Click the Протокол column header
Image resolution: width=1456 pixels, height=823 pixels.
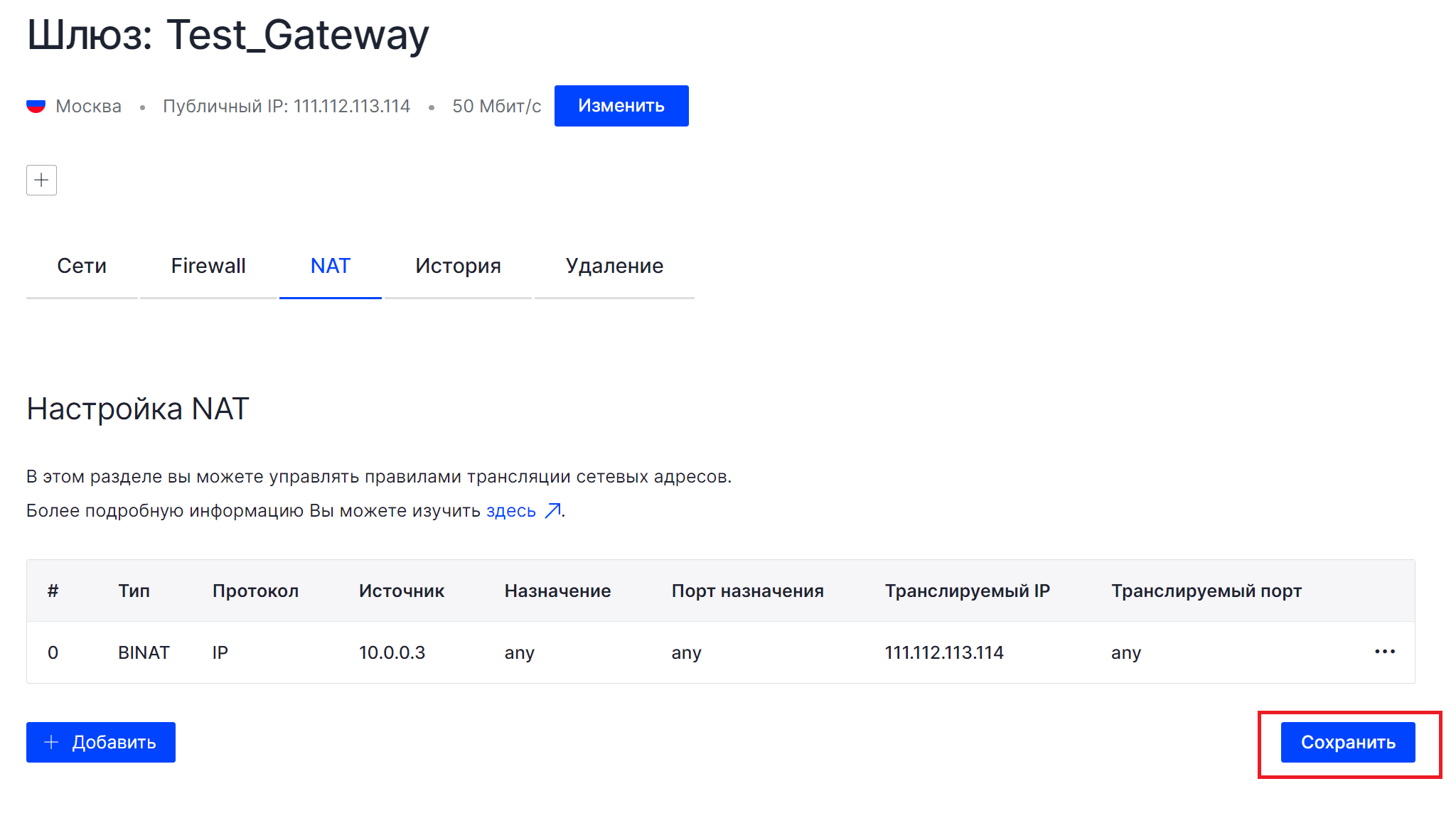[255, 591]
